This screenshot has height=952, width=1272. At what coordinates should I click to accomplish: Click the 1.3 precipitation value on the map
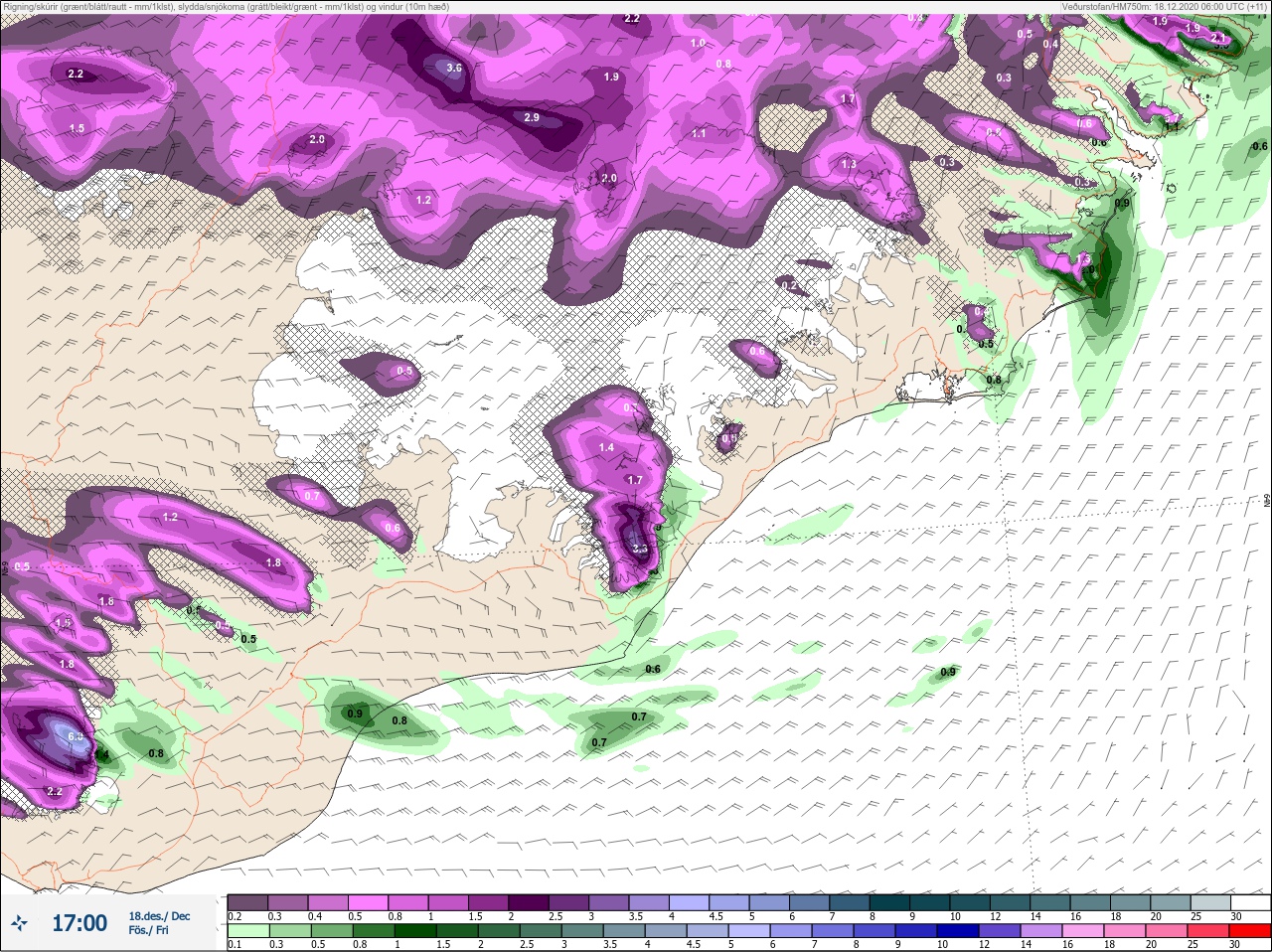tap(849, 164)
